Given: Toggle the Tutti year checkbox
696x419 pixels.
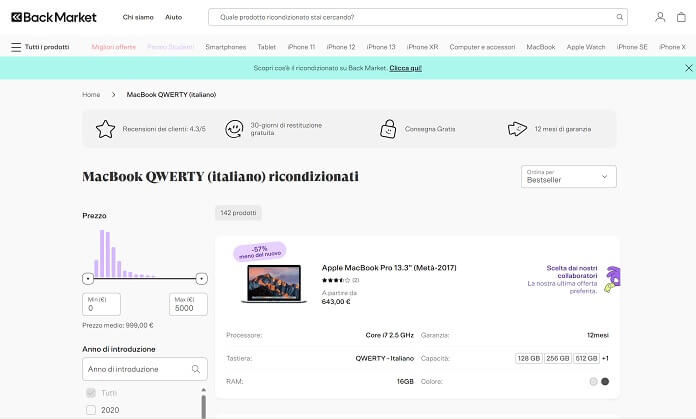Looking at the screenshot, I should (91, 393).
